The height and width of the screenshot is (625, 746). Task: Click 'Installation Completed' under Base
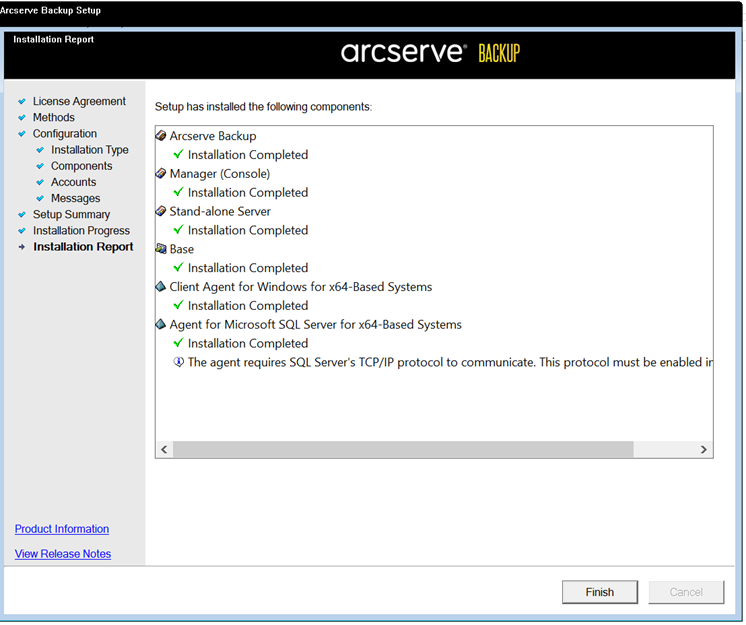(248, 268)
